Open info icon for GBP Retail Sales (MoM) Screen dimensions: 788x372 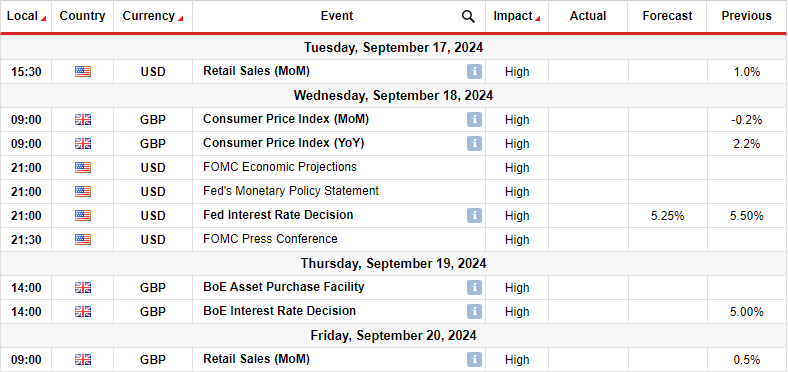[474, 359]
